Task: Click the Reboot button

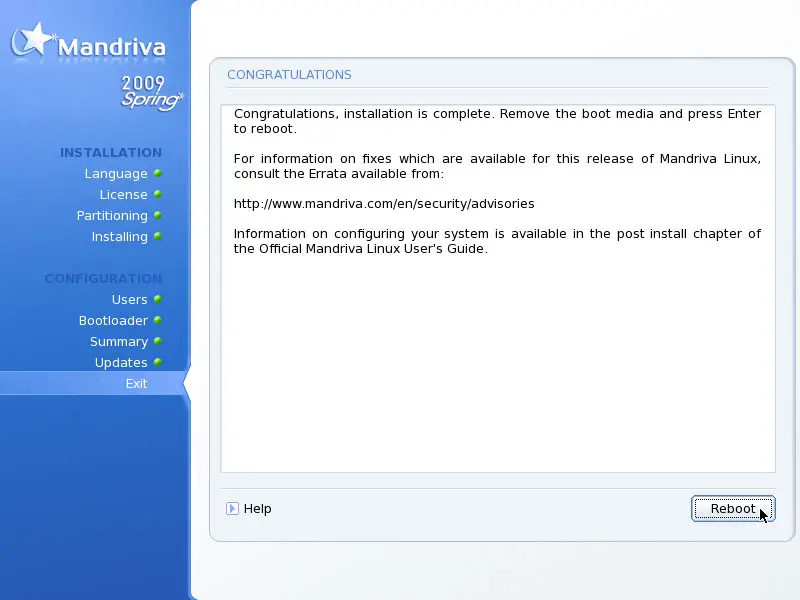Action: pyautogui.click(x=733, y=509)
